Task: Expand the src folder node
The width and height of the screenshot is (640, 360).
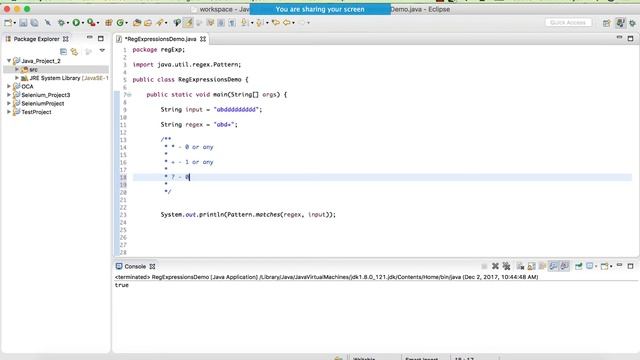Action: pyautogui.click(x=17, y=69)
